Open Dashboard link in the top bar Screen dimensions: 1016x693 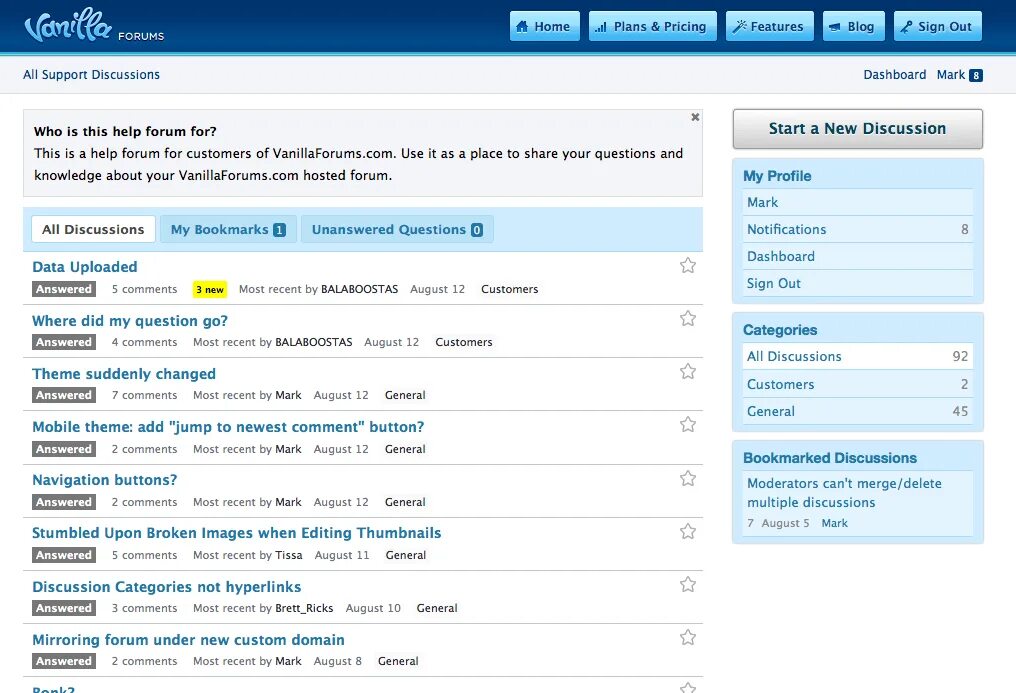coord(894,74)
